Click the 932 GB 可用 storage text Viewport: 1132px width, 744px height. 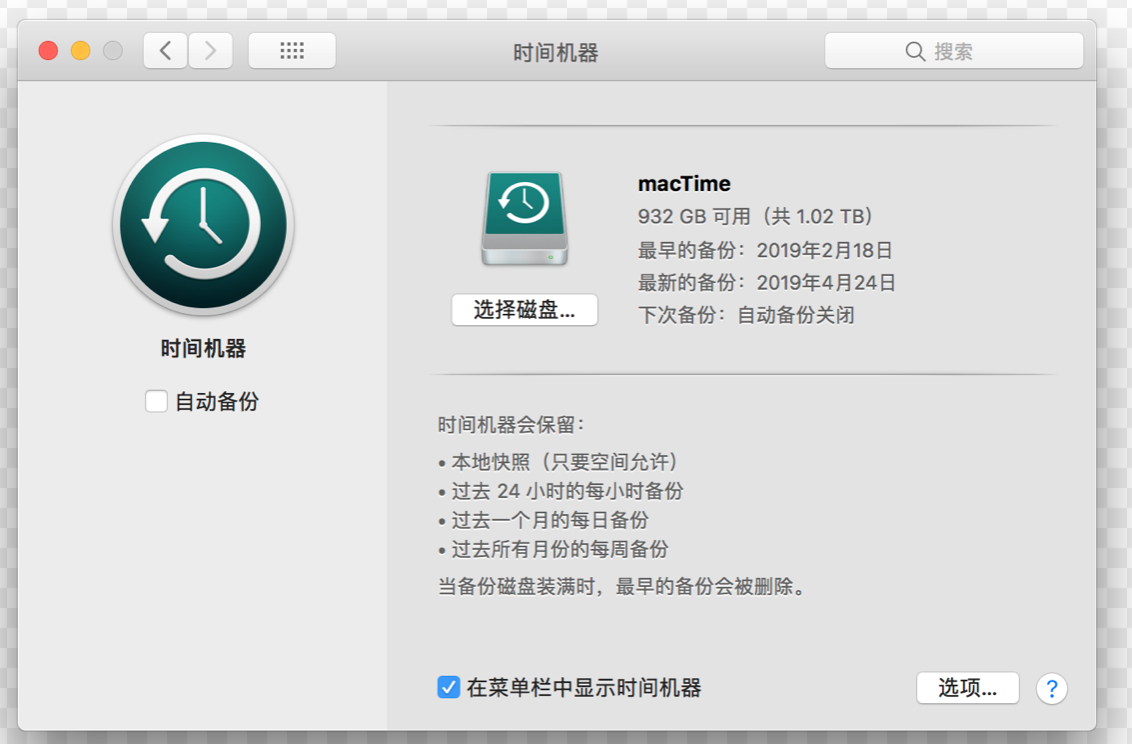tap(756, 216)
